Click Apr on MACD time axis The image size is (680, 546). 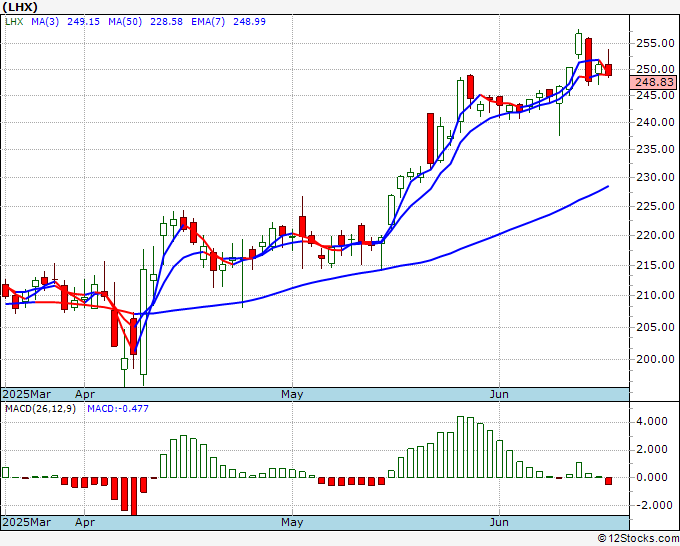(85, 522)
